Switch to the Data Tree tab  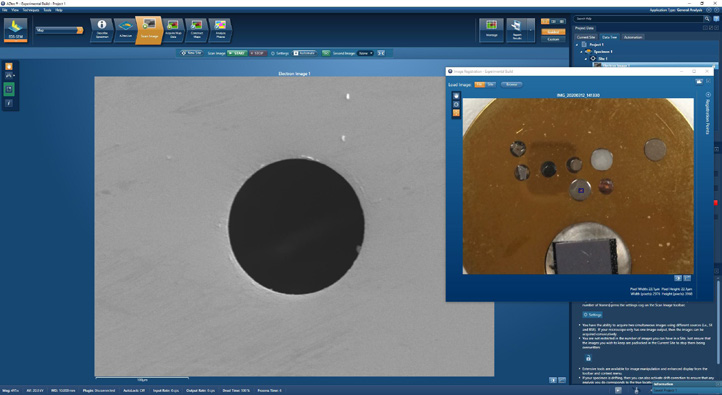(609, 37)
